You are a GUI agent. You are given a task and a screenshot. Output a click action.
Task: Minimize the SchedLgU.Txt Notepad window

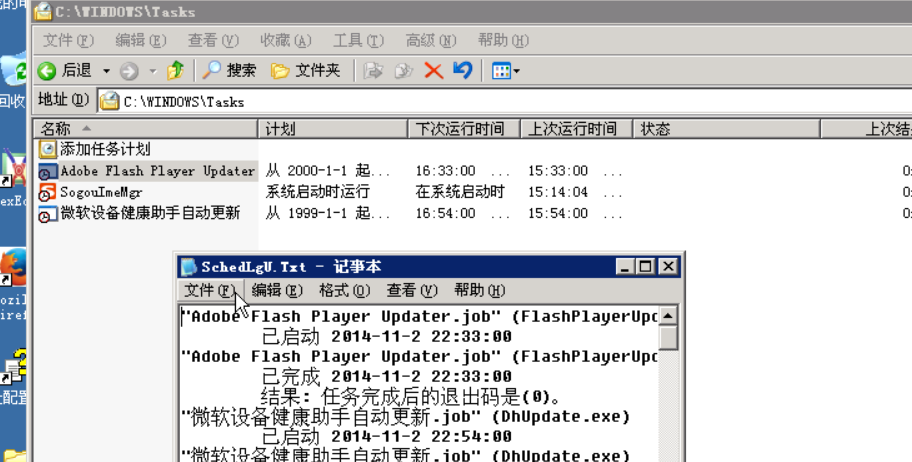click(x=625, y=266)
